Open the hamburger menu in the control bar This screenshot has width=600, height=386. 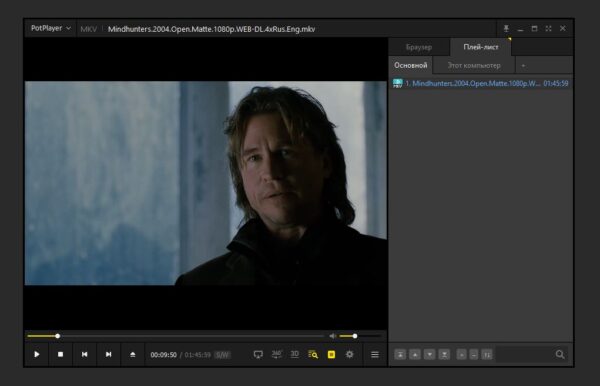[x=375, y=355]
